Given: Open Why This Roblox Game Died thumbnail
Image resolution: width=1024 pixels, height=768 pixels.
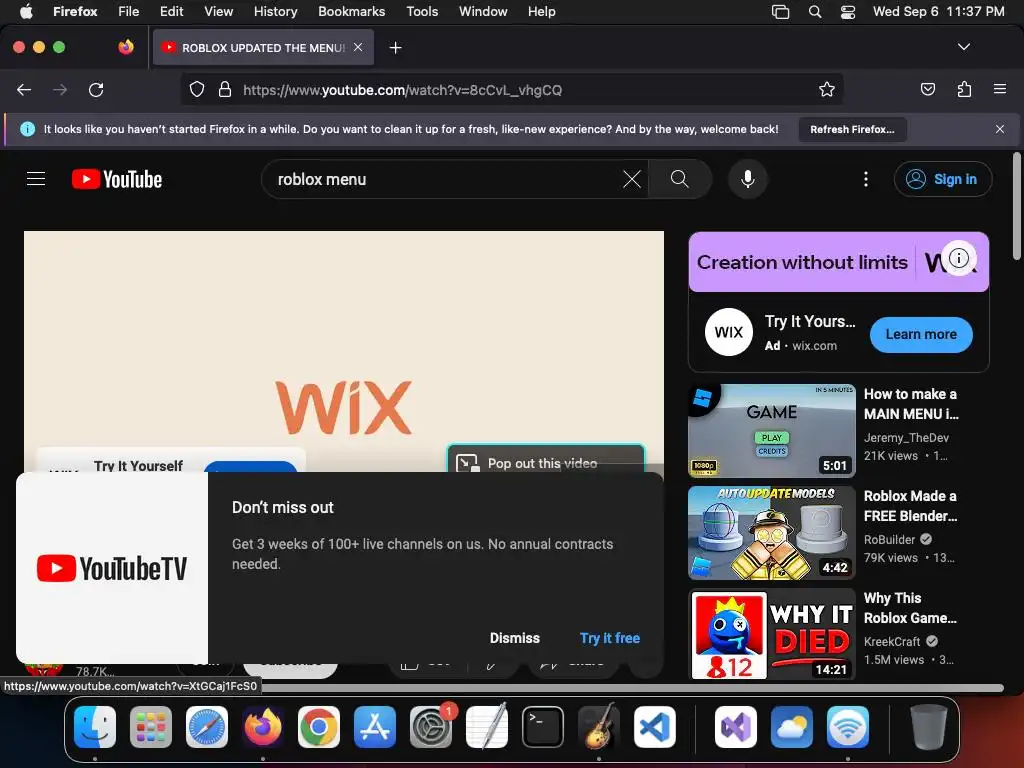Looking at the screenshot, I should click(772, 635).
